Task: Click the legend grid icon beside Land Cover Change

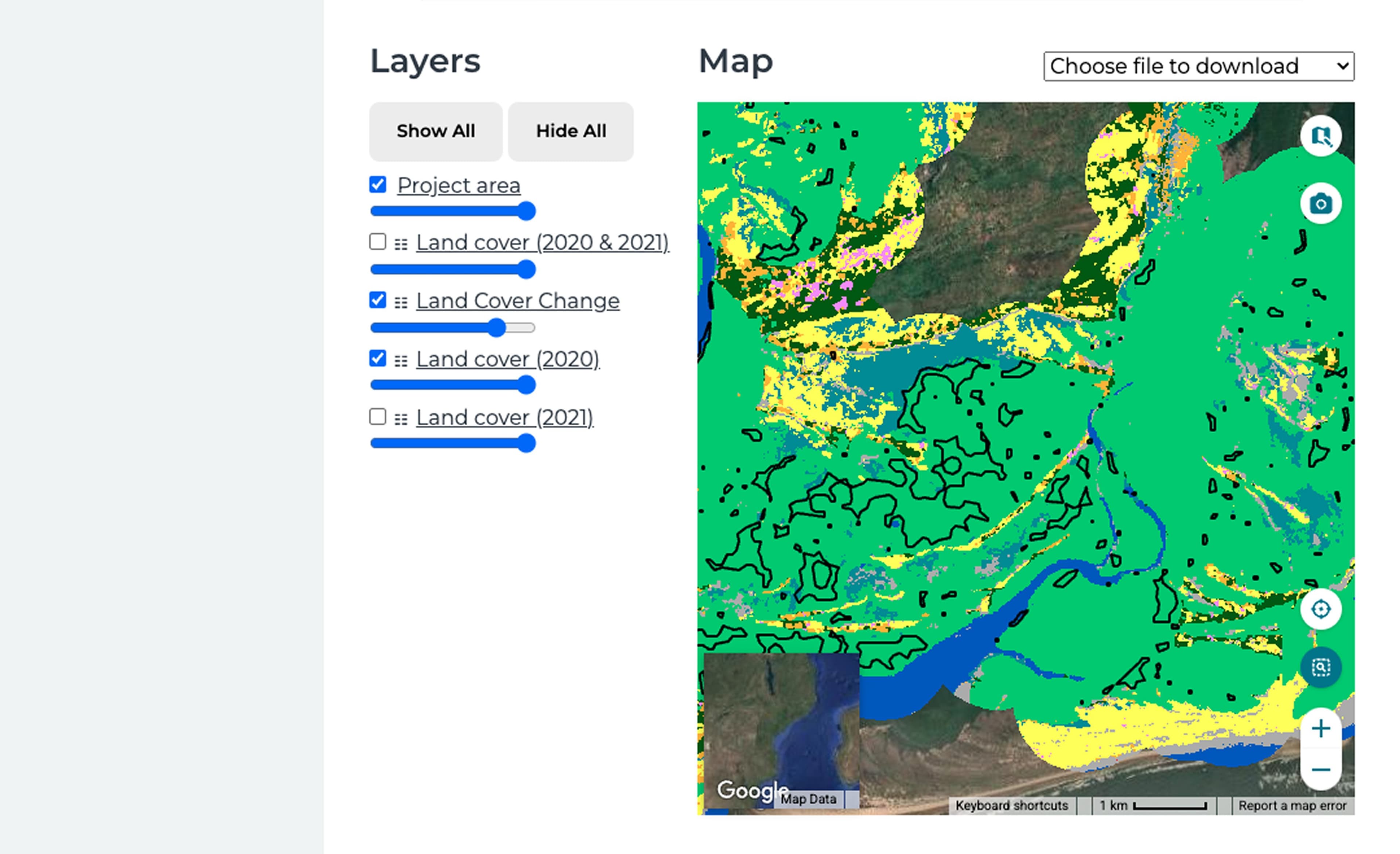Action: tap(401, 303)
